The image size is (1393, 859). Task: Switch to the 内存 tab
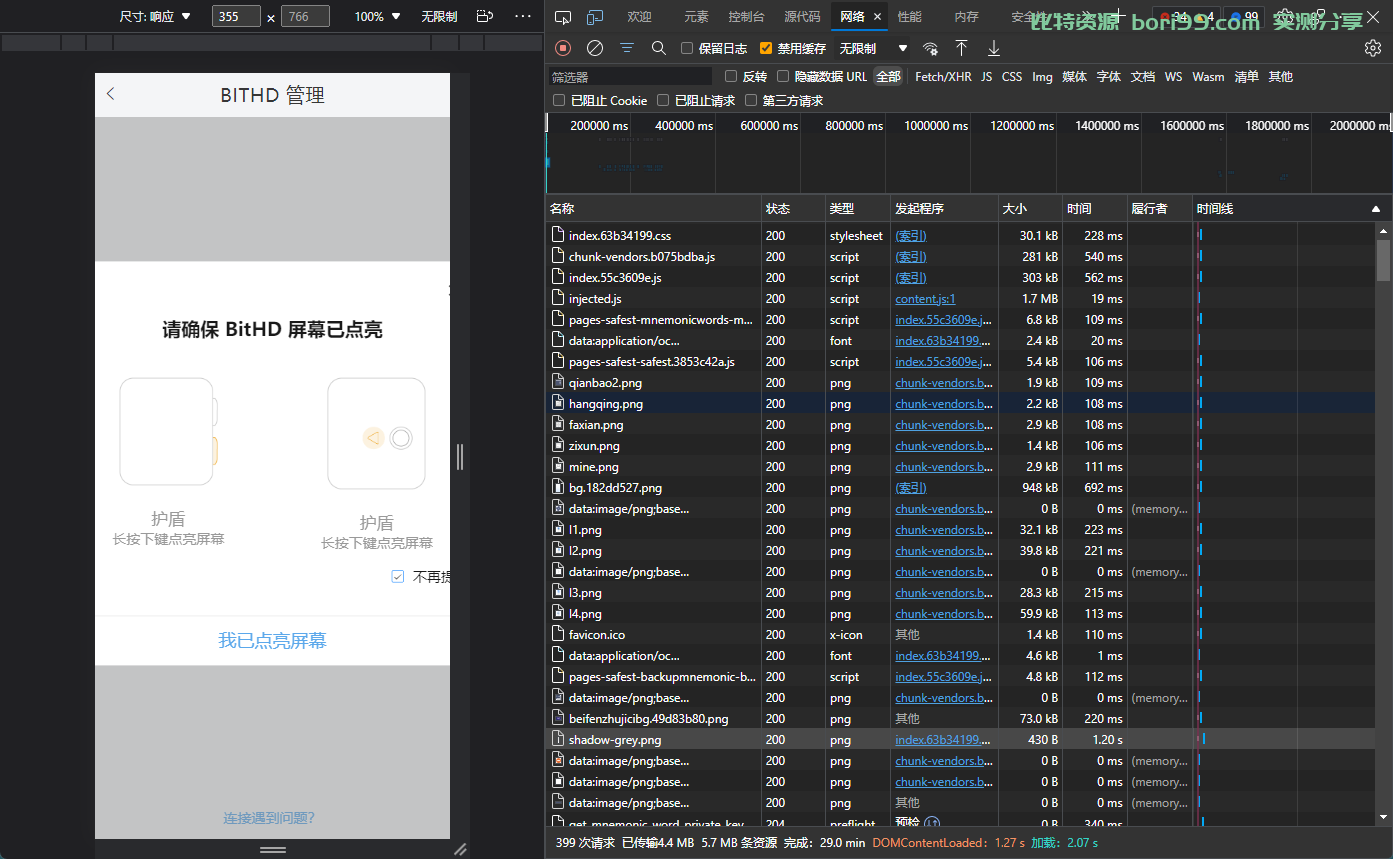[966, 17]
